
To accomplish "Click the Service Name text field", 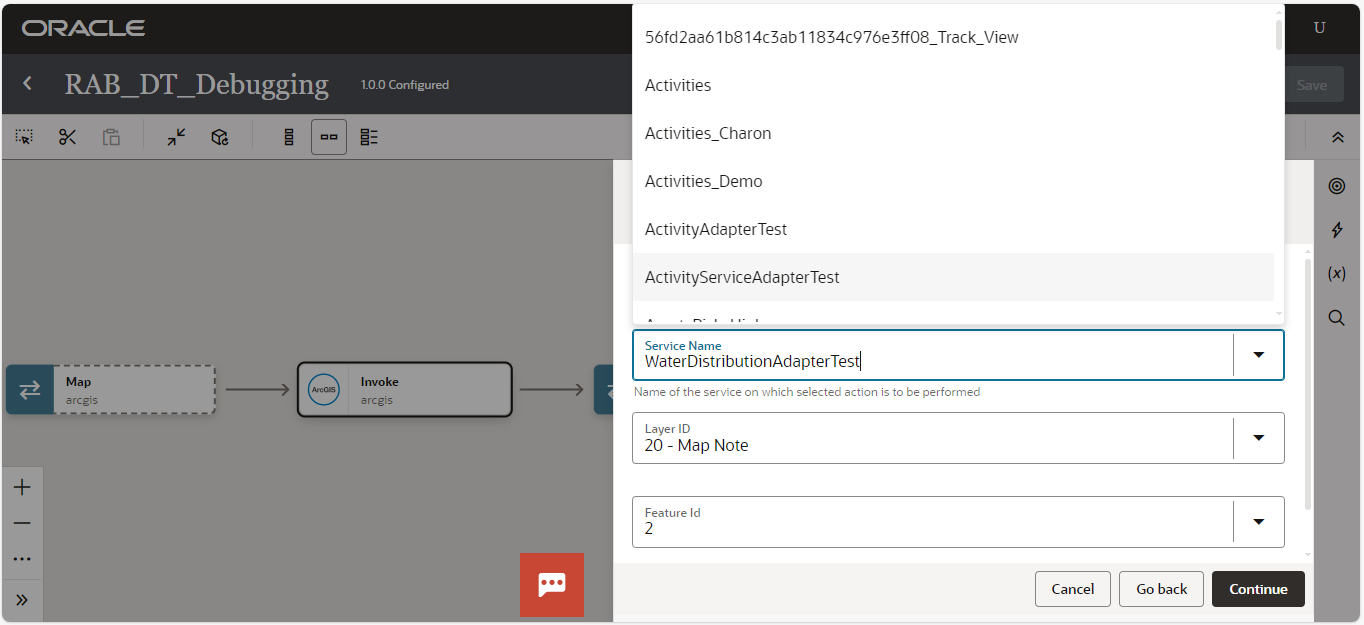I will click(x=930, y=361).
